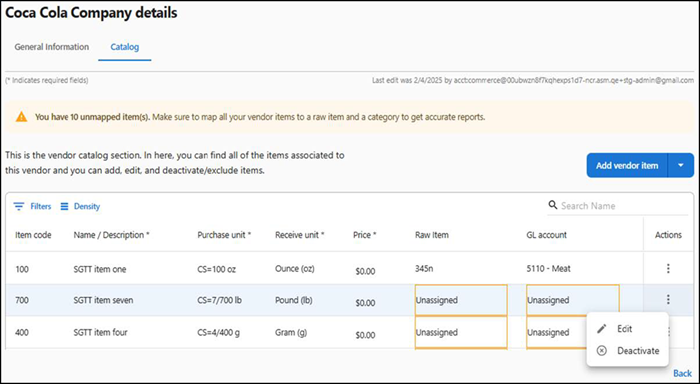
Task: Click the Actions column header
Action: (x=668, y=235)
